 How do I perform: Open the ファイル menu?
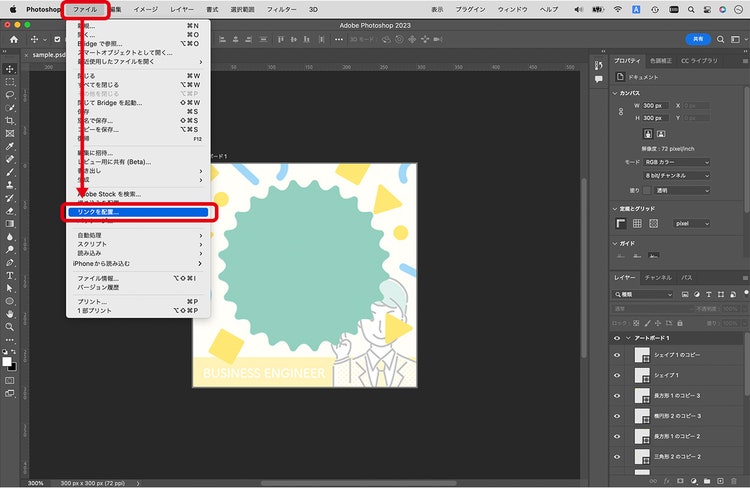coord(85,9)
